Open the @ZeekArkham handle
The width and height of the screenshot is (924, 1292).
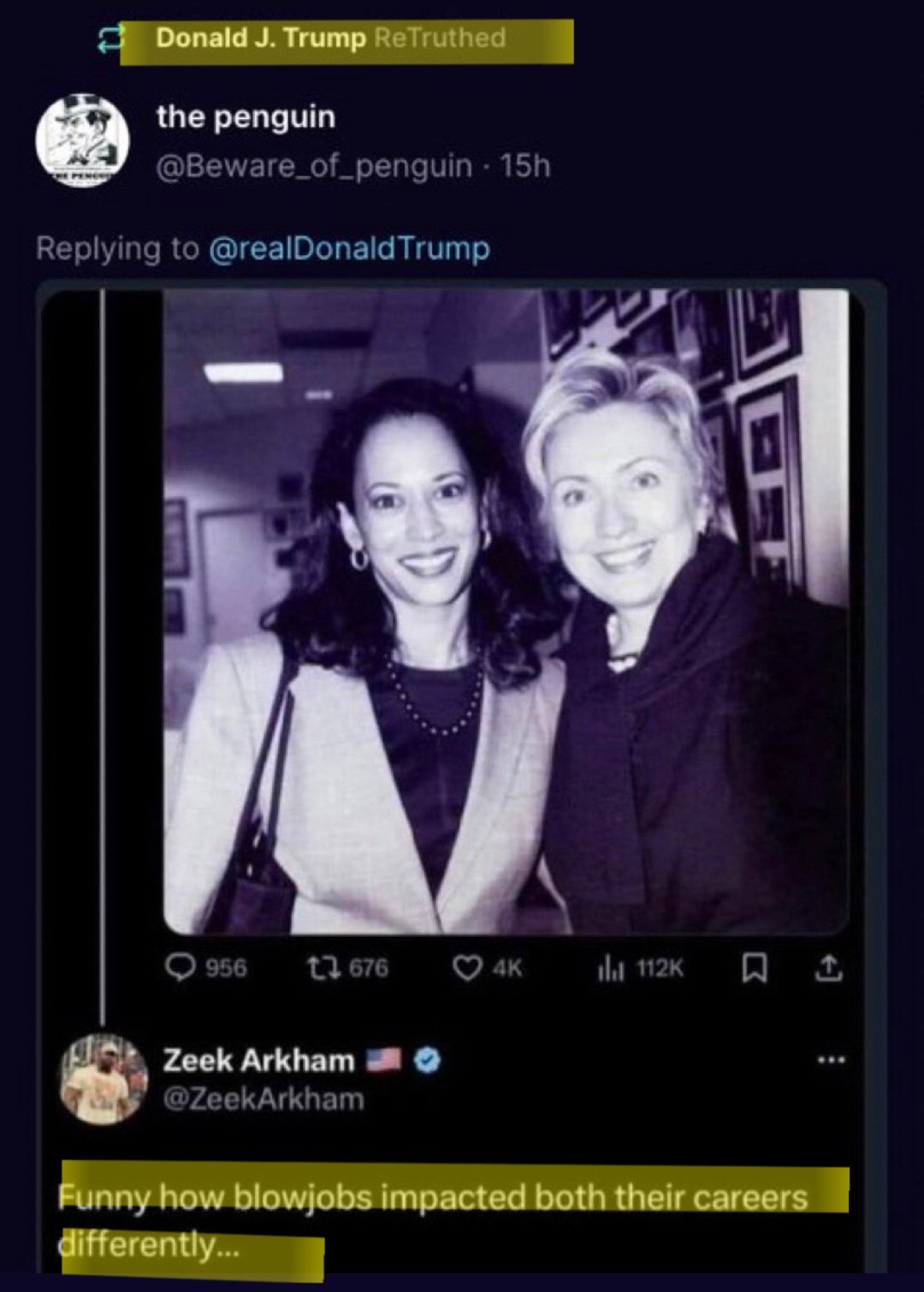coord(264,1099)
